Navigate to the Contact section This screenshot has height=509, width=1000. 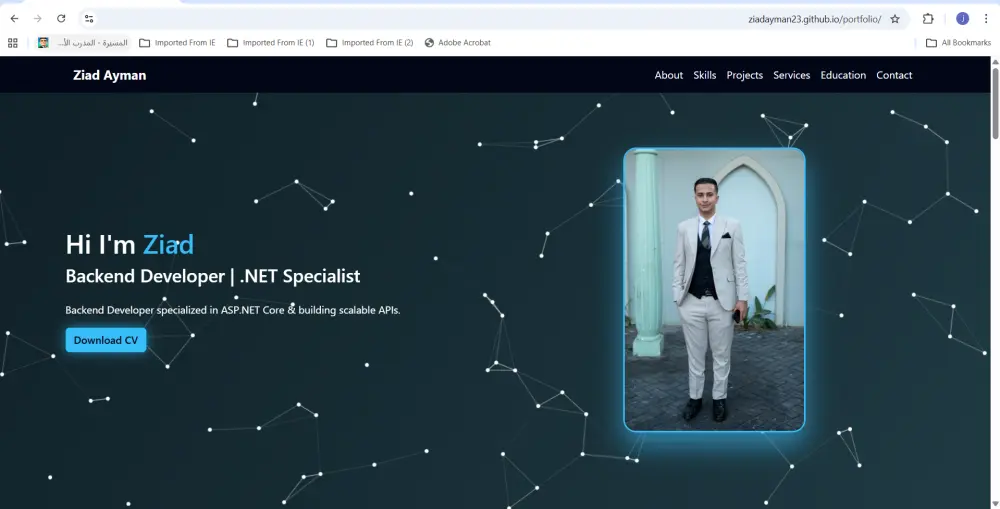894,75
